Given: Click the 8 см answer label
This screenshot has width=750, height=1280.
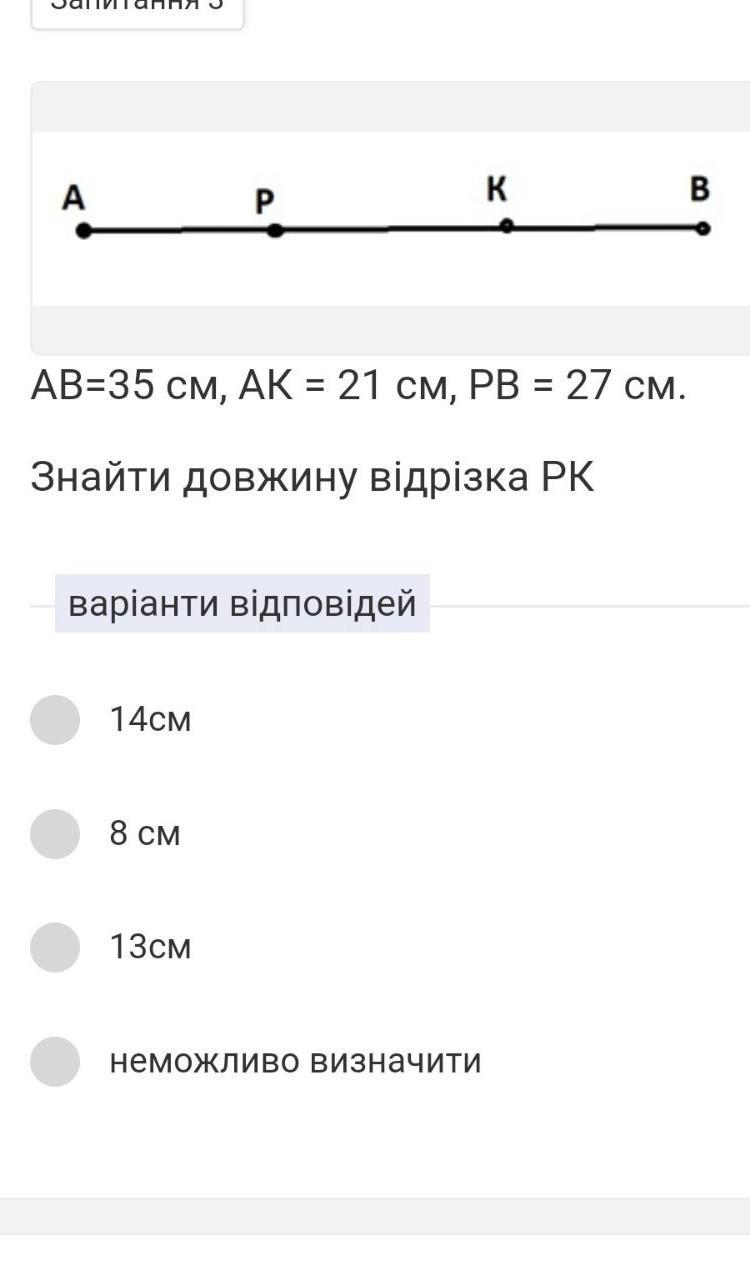Looking at the screenshot, I should pos(145,834).
